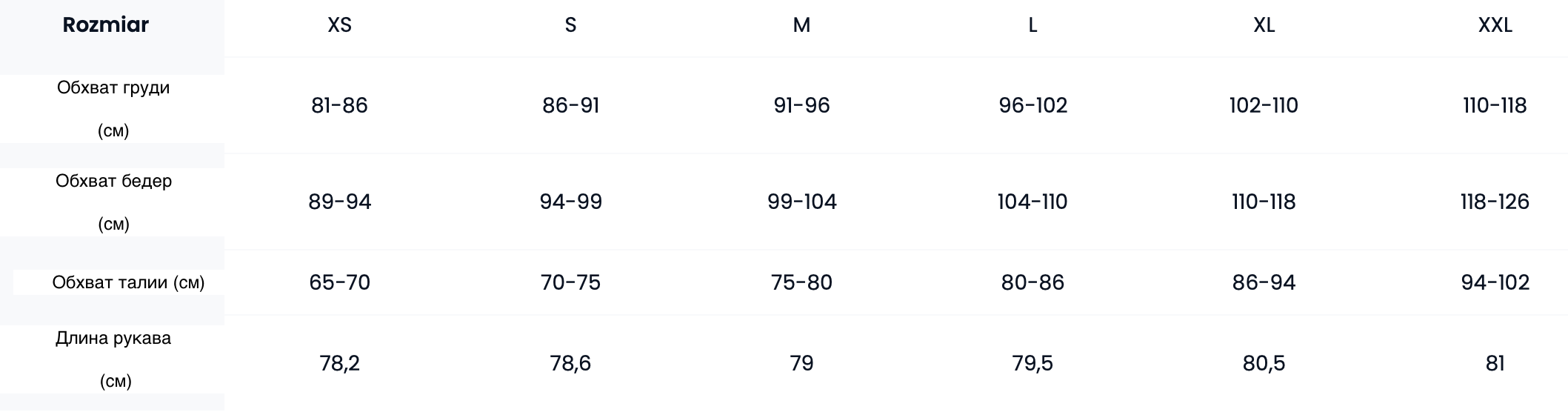Click the S size column header
The image size is (1568, 412).
[x=570, y=25]
